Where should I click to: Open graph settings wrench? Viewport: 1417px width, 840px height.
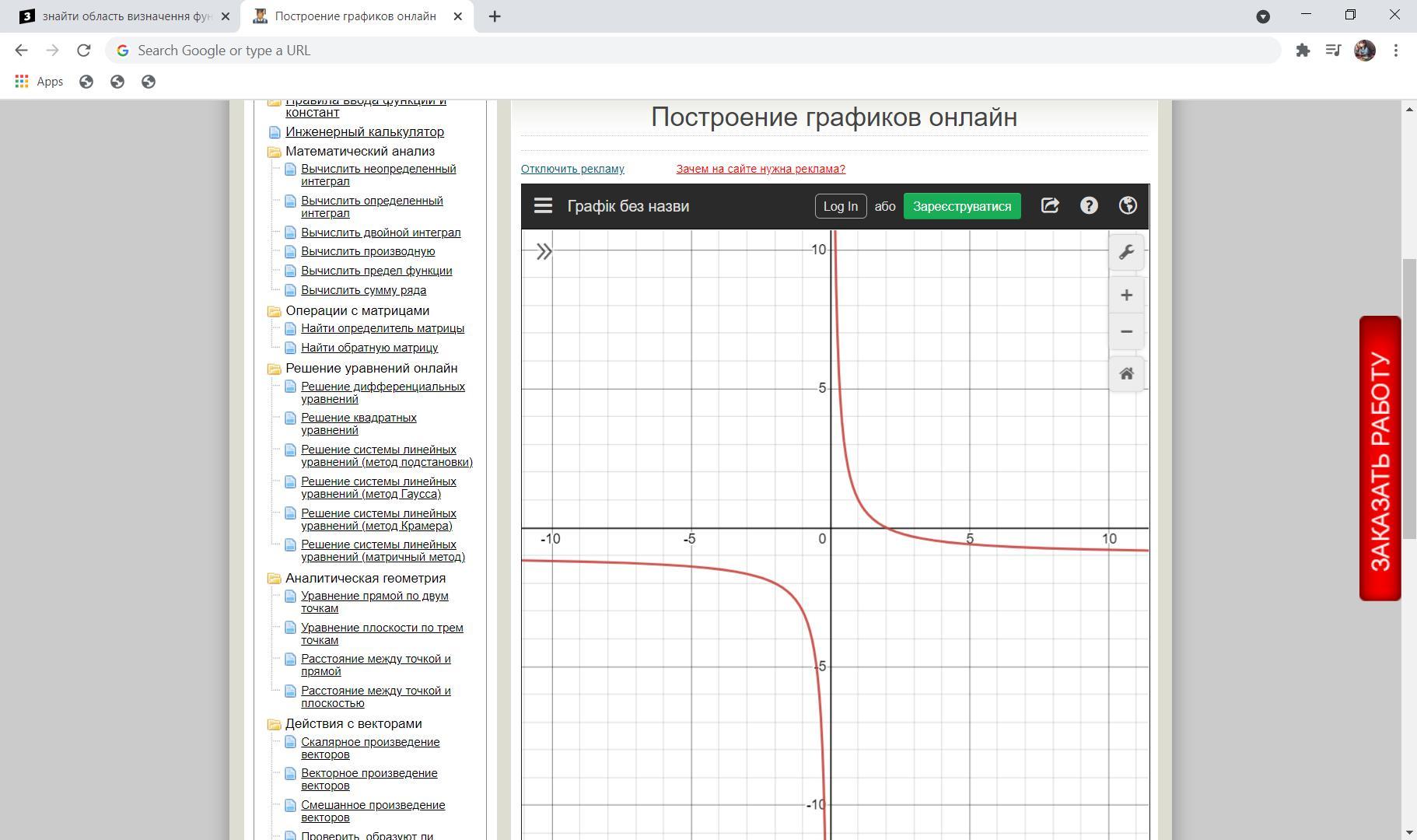coord(1126,252)
